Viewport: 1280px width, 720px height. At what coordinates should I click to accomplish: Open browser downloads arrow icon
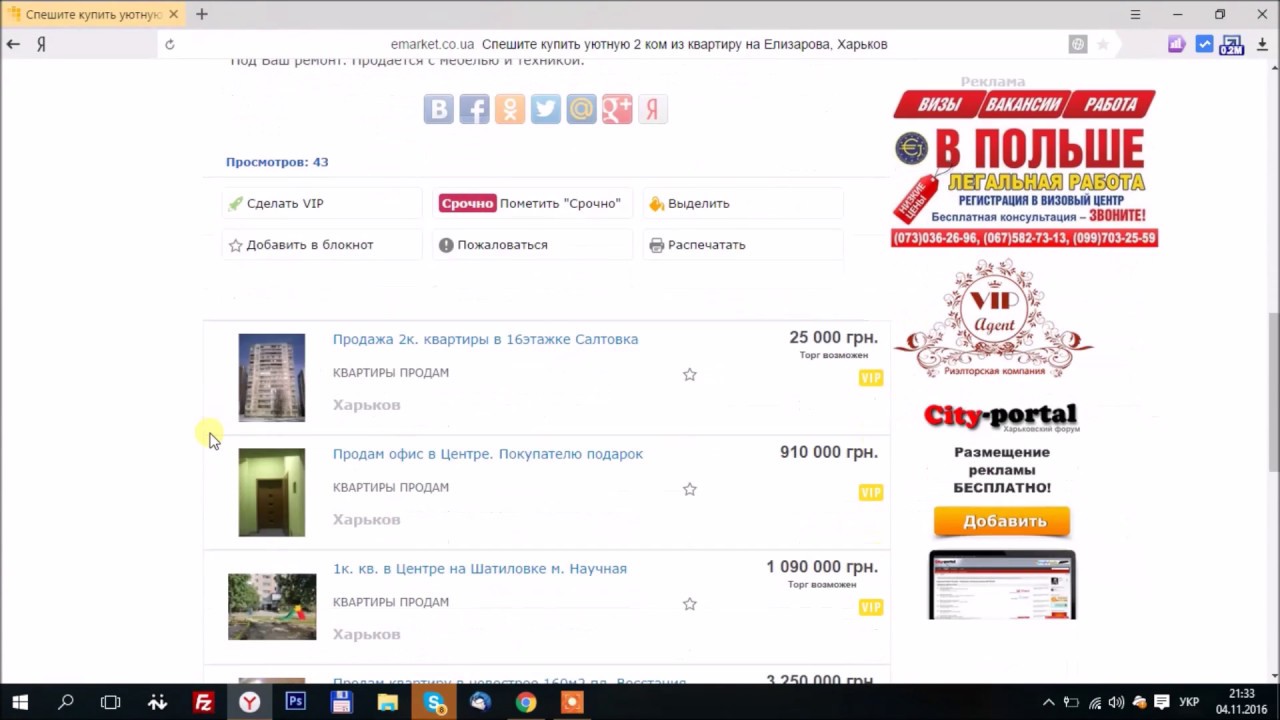[1263, 44]
